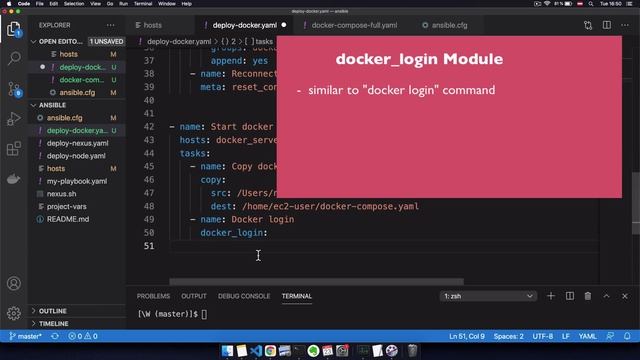Viewport: 640px width, 360px height.
Task: Click the editor vertical scrollbar thumb
Action: tap(636, 203)
